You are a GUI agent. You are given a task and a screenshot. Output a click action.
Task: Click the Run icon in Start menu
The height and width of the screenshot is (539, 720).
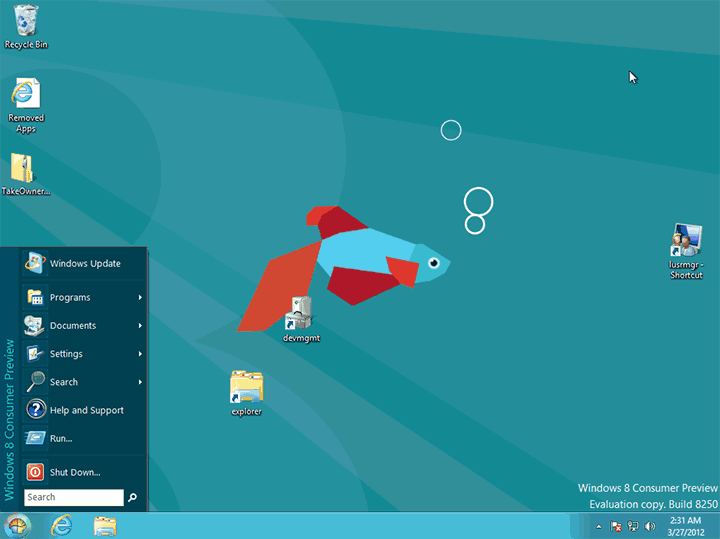click(35, 438)
